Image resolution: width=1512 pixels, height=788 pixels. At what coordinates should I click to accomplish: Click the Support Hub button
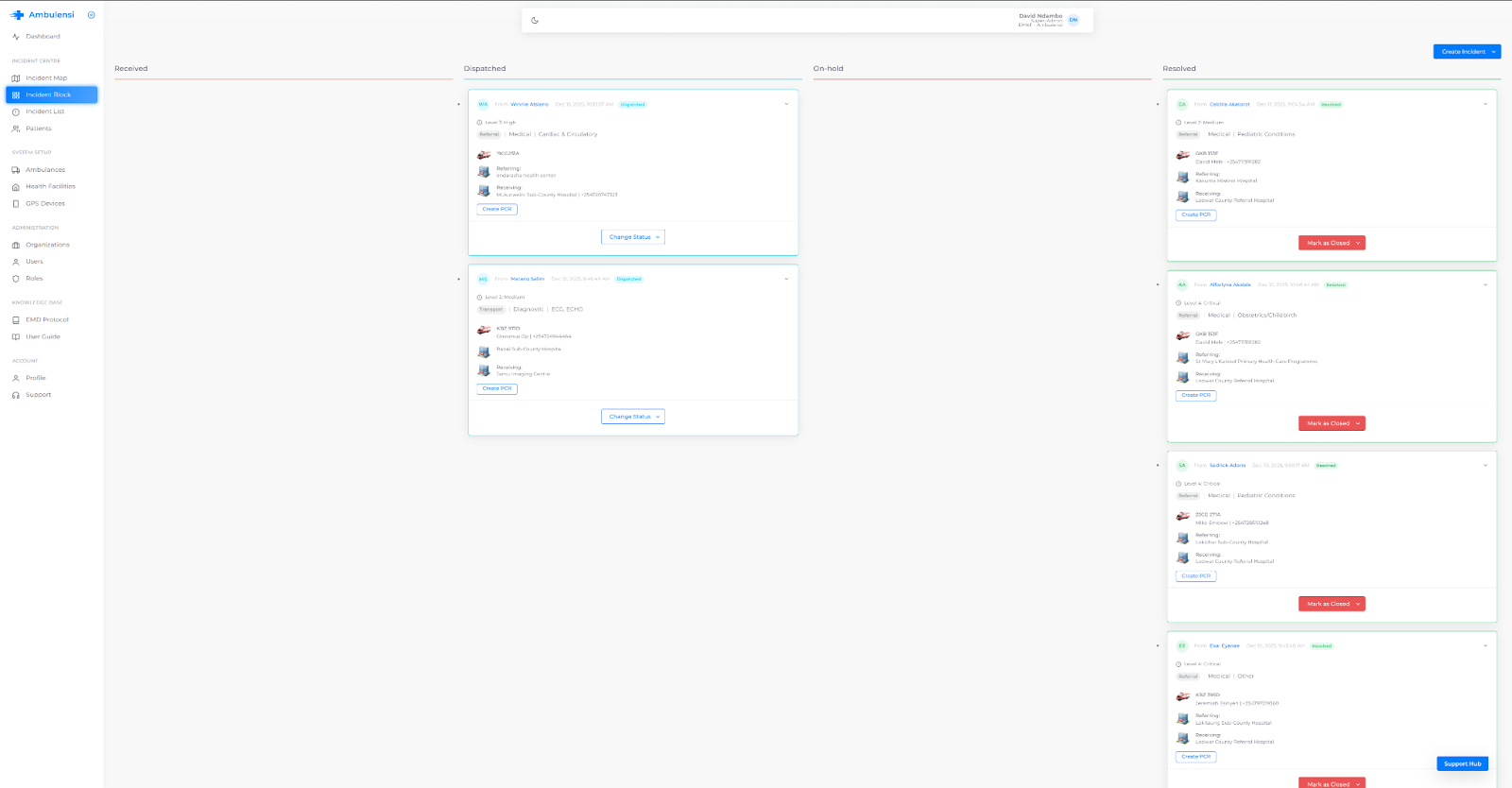(x=1462, y=763)
